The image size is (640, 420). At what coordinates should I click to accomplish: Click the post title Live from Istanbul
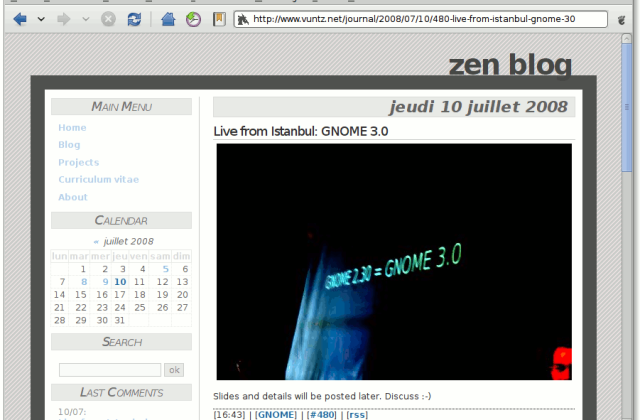coord(301,131)
